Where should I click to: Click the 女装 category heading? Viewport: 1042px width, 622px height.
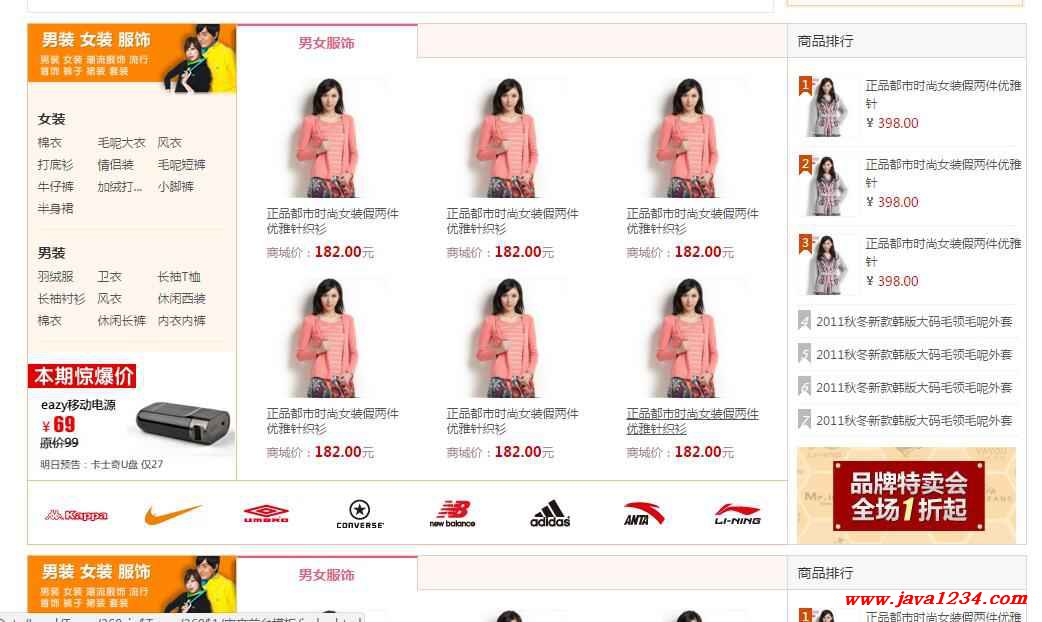[x=52, y=119]
